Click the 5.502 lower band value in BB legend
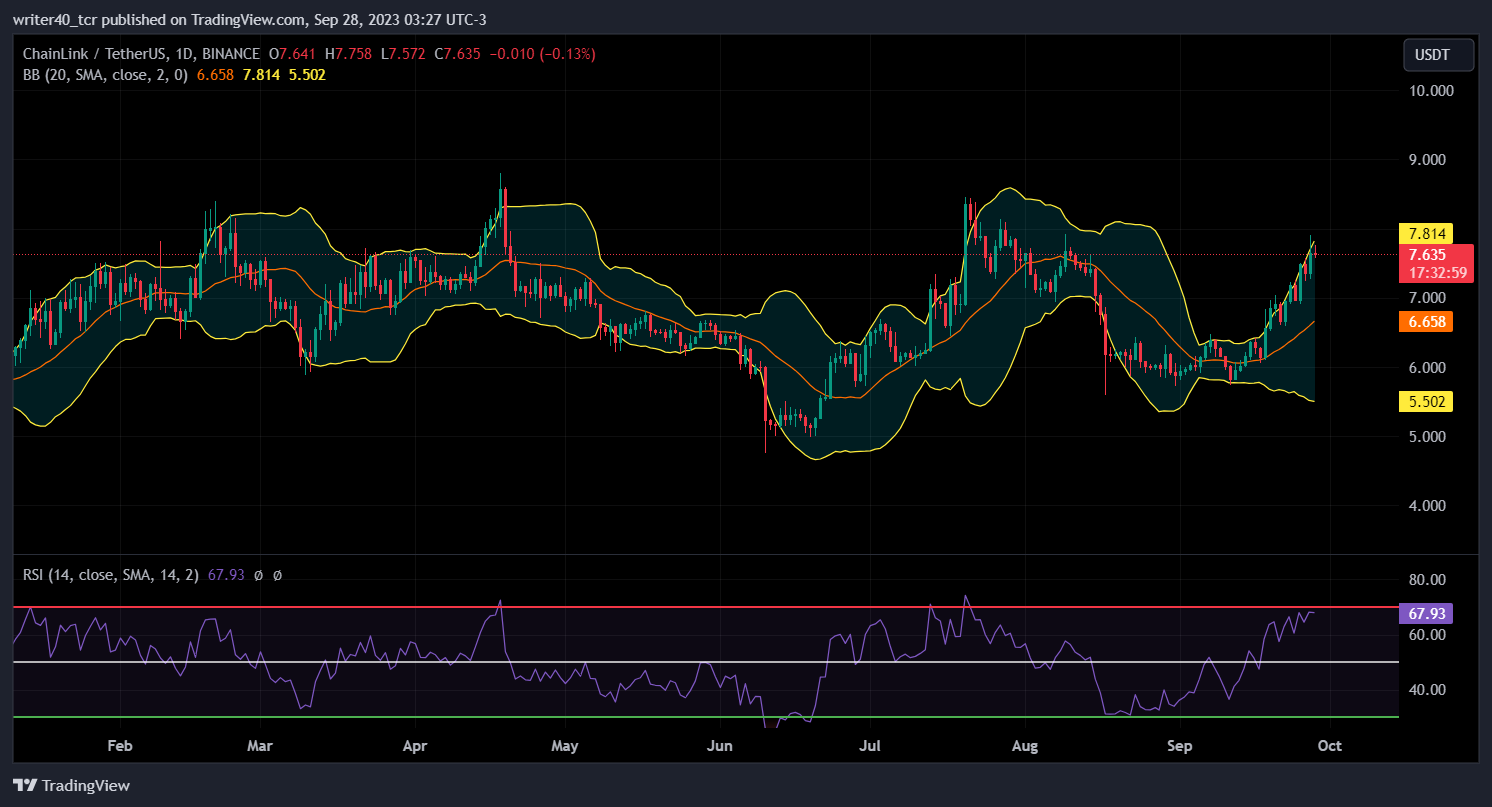 pos(306,74)
